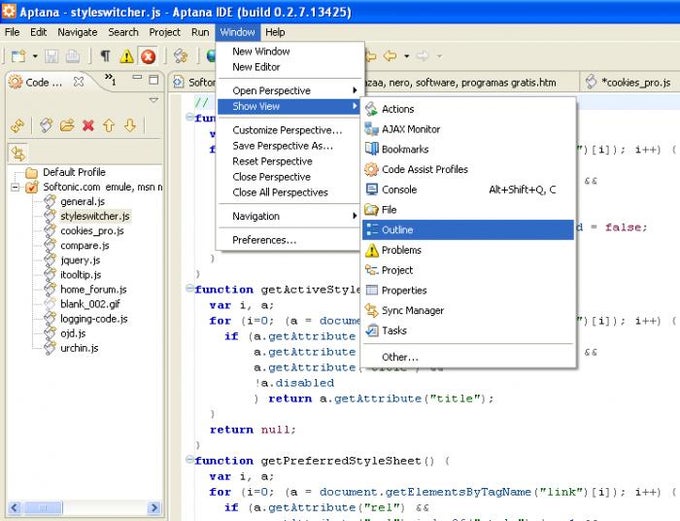The image size is (680, 521).
Task: Click the red X delete profile icon
Action: [88, 125]
